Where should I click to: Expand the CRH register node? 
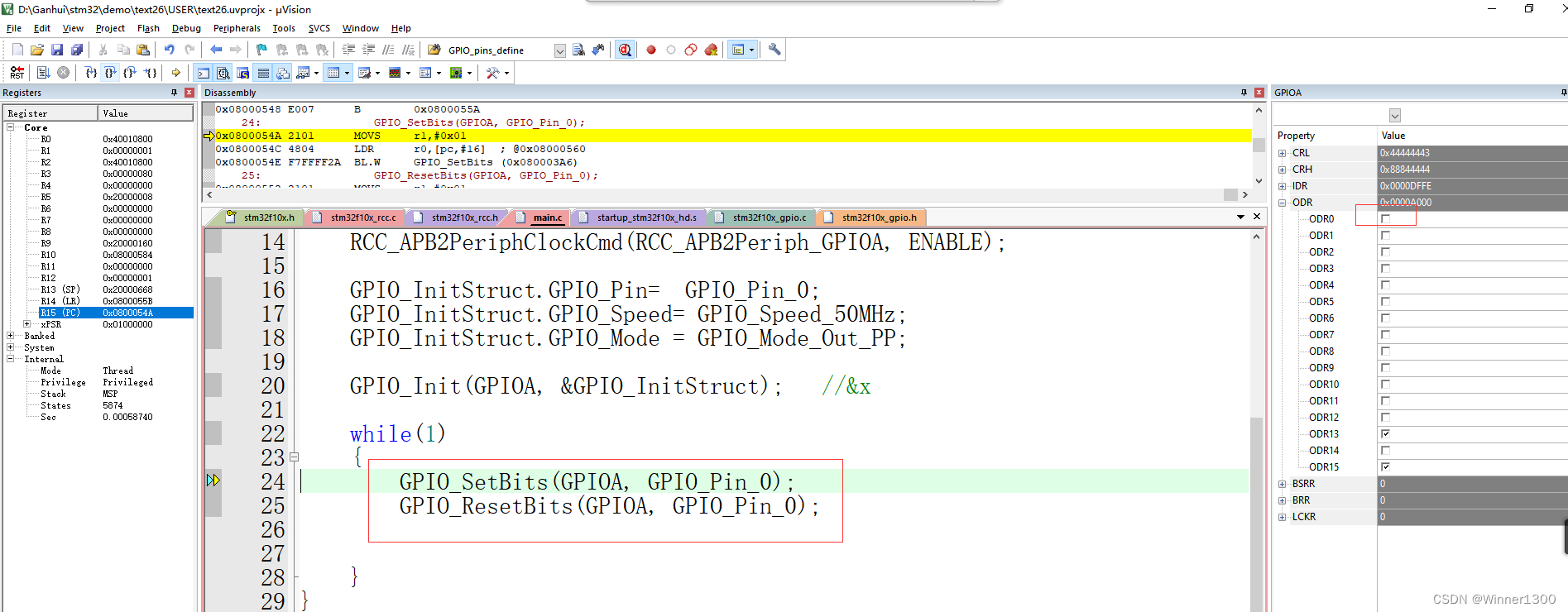click(1283, 170)
